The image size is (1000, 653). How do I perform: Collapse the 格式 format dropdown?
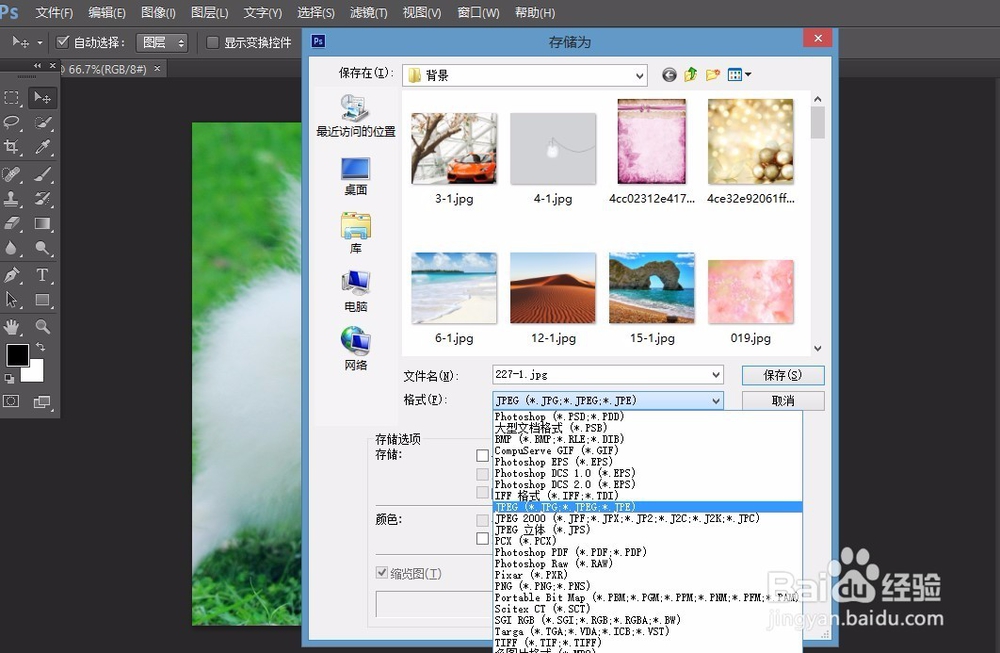716,400
